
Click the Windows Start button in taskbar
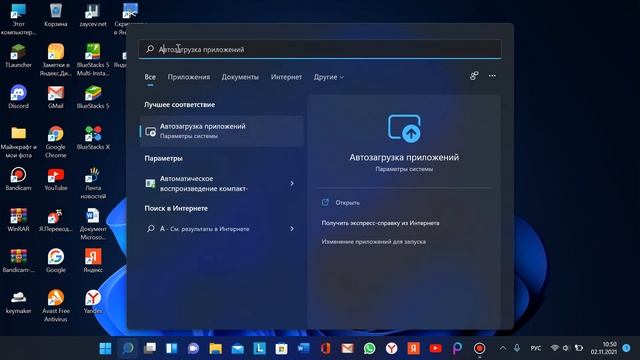pos(105,348)
